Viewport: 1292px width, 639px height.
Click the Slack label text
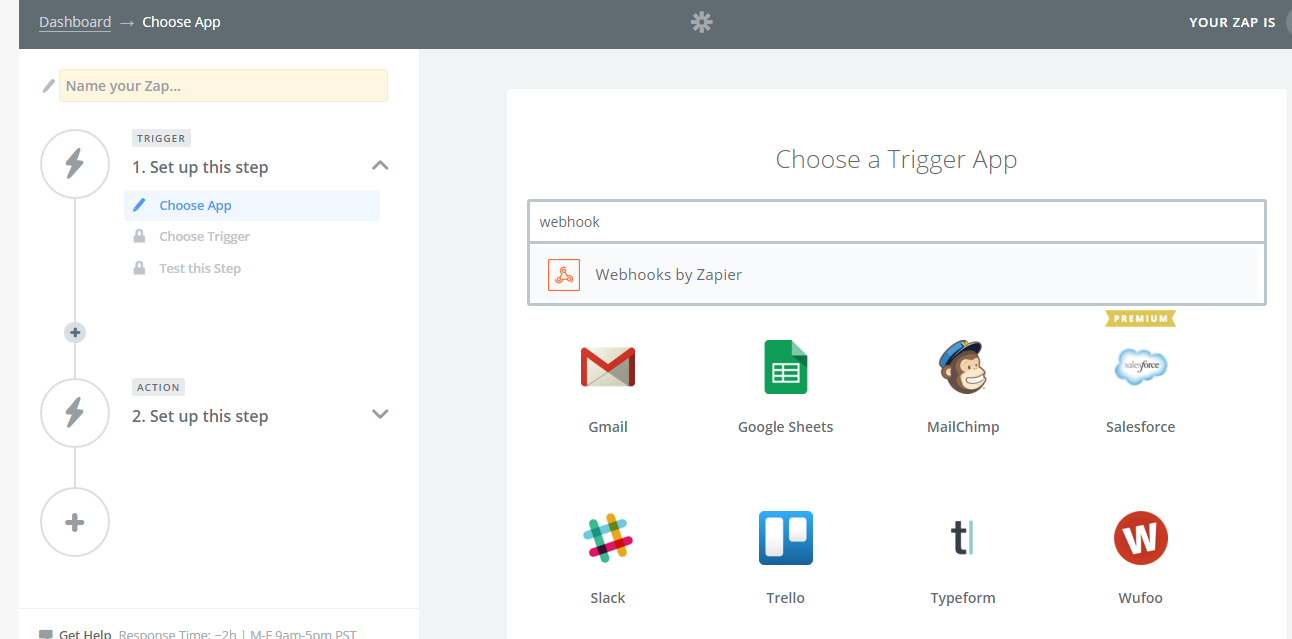(608, 598)
